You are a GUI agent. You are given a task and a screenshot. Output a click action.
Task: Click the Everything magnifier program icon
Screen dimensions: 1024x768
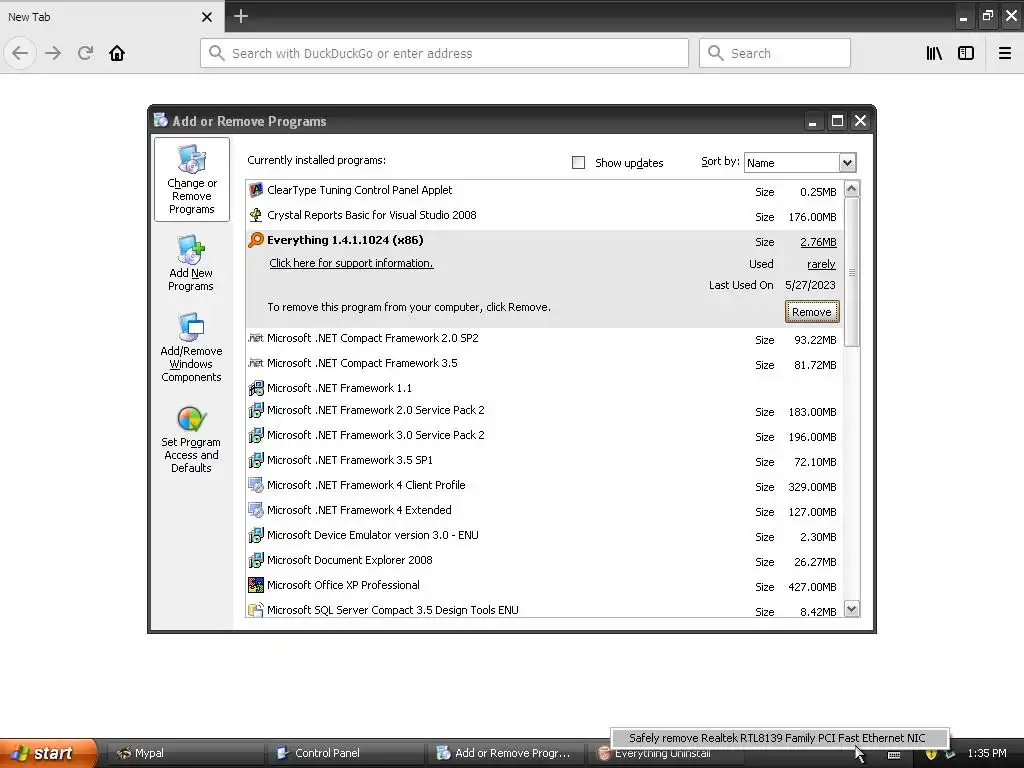point(255,240)
